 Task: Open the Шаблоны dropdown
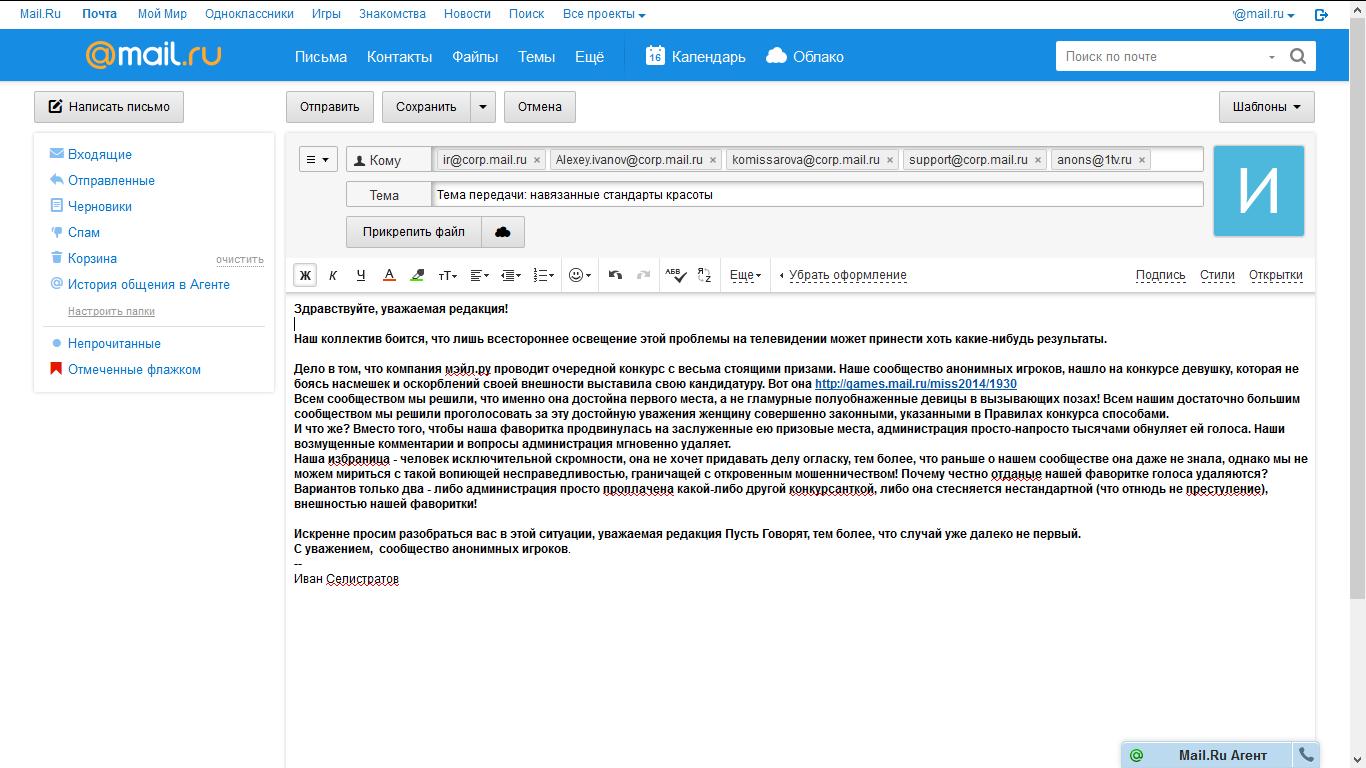1267,107
